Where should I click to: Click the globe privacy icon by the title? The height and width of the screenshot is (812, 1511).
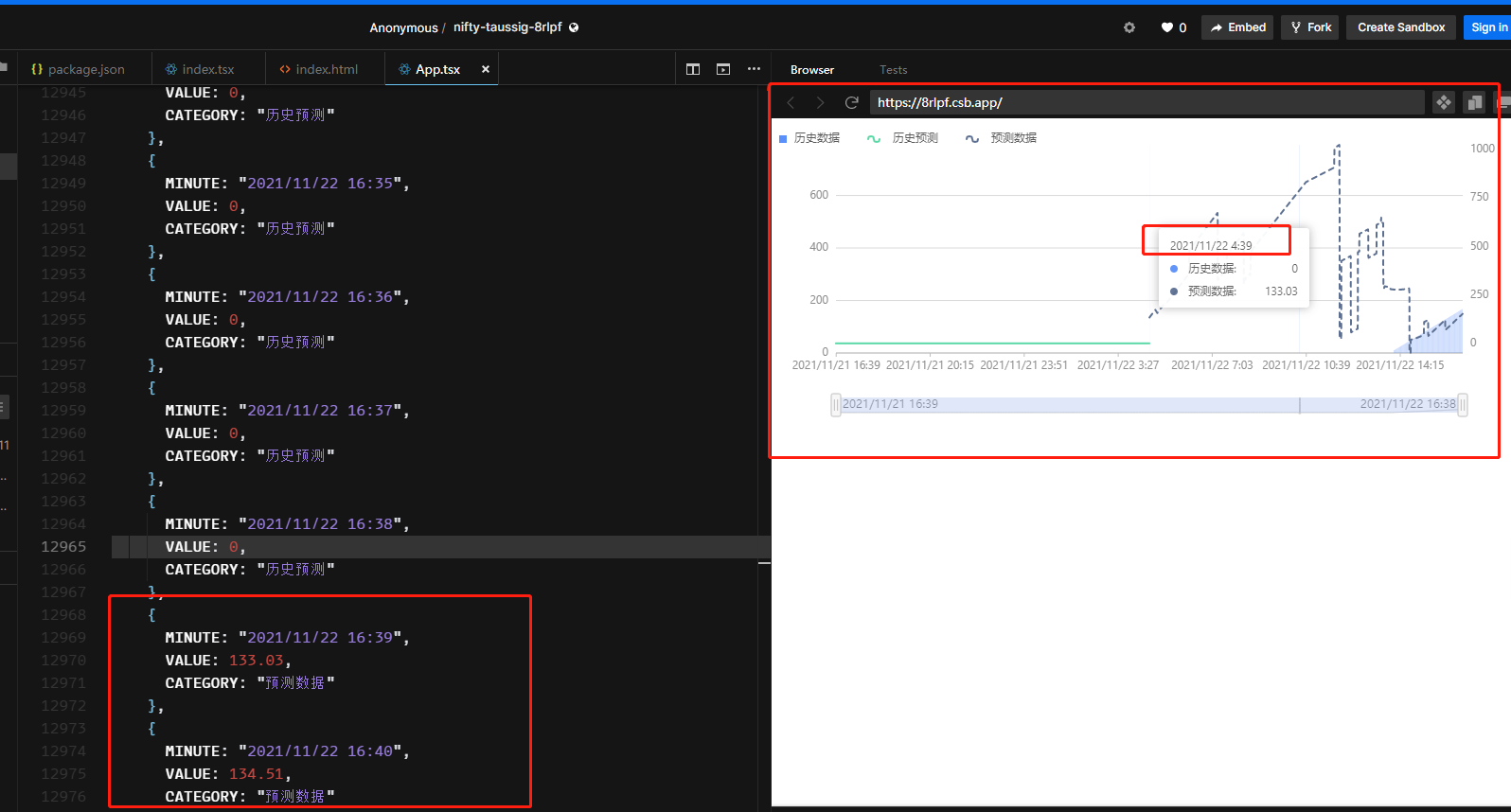point(574,27)
